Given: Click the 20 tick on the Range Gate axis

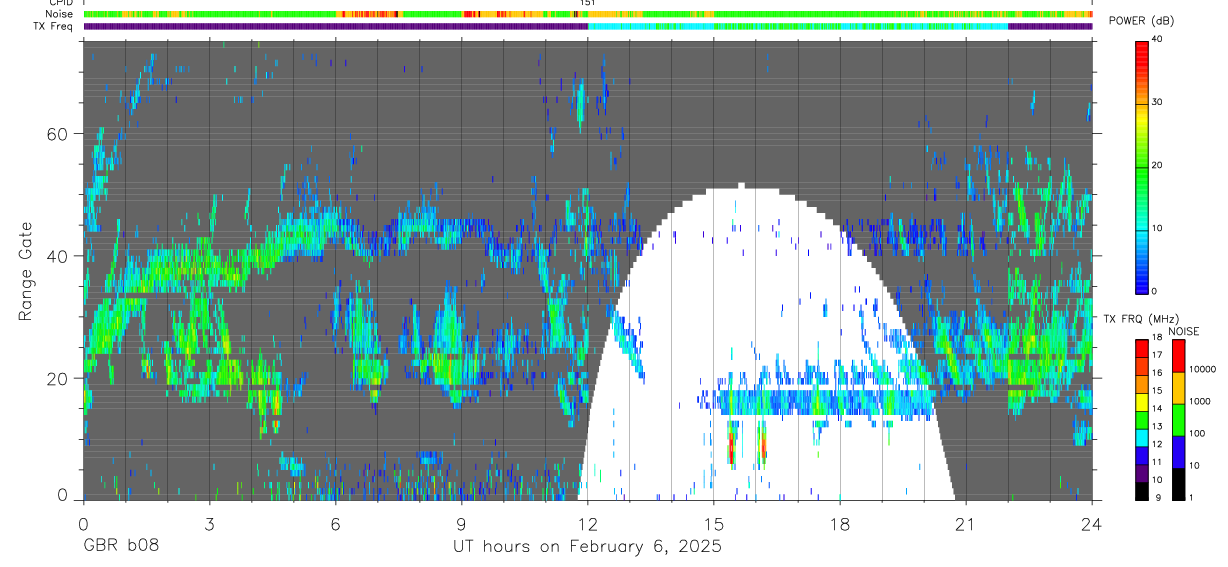Looking at the screenshot, I should click(x=59, y=378).
